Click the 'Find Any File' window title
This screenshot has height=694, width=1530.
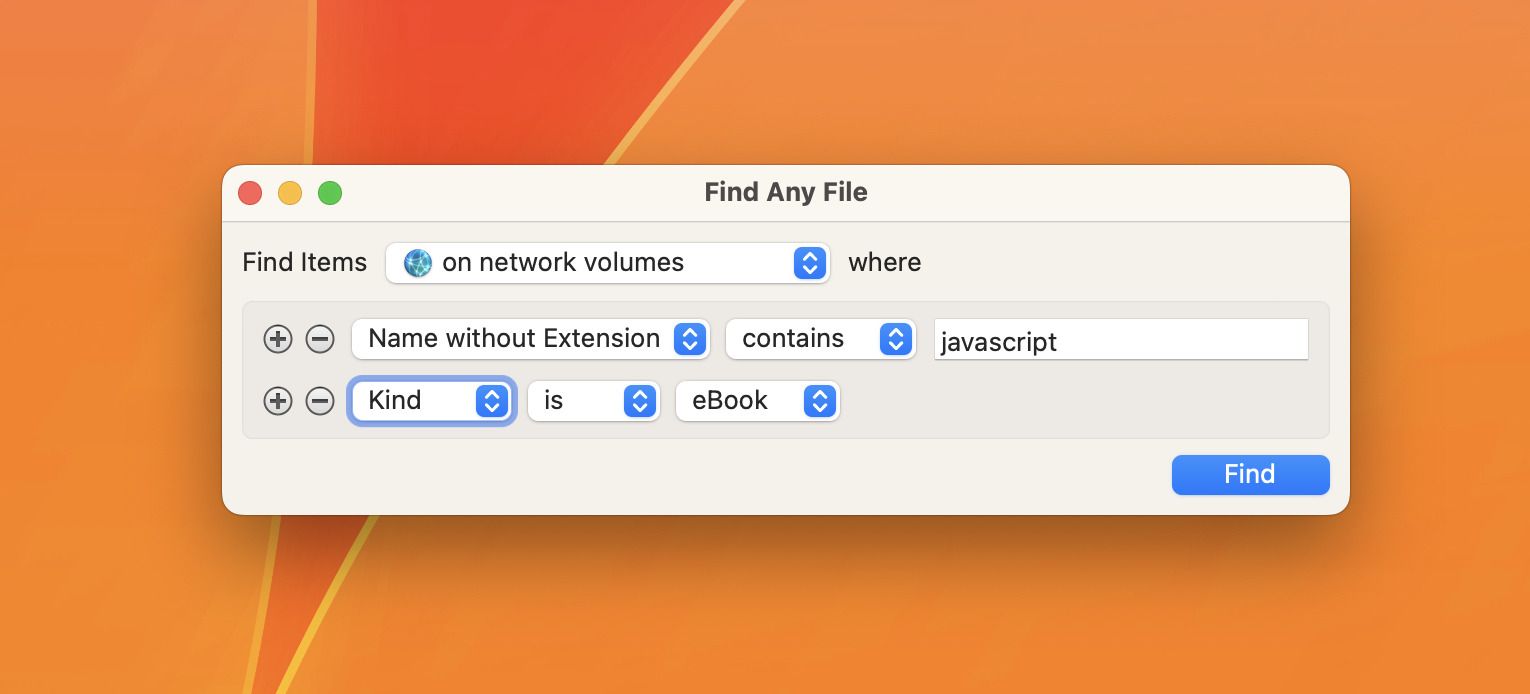pos(786,192)
